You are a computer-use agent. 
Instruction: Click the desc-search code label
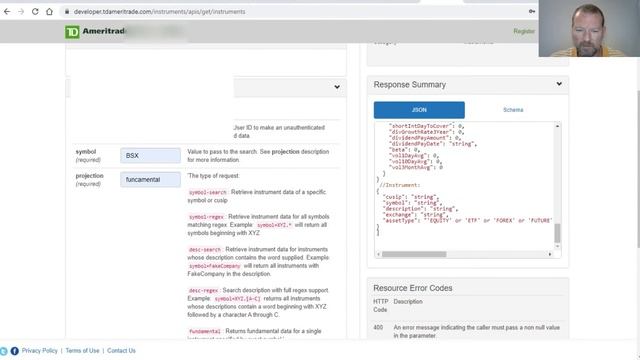[x=205, y=249]
